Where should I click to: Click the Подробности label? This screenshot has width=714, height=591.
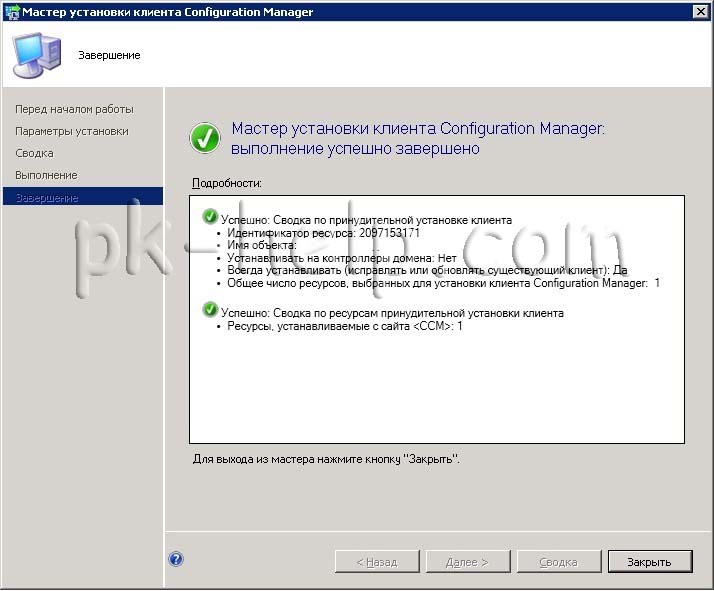(227, 183)
